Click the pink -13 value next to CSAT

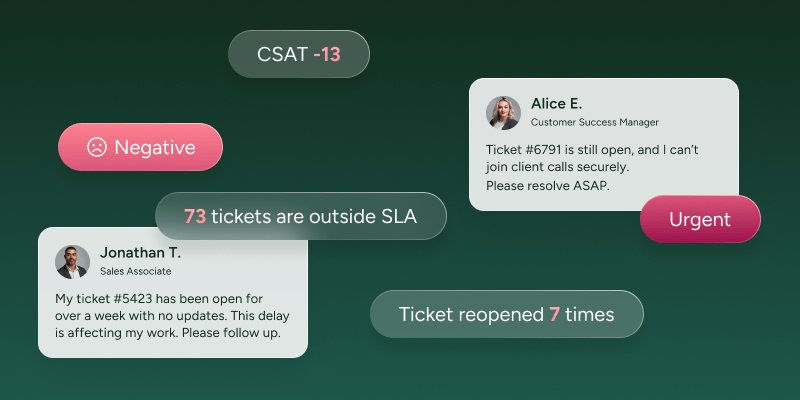[327, 54]
